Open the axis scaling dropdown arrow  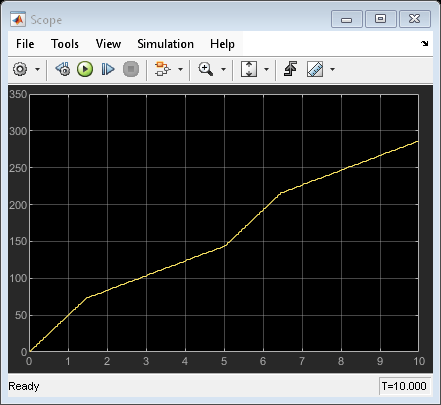266,69
